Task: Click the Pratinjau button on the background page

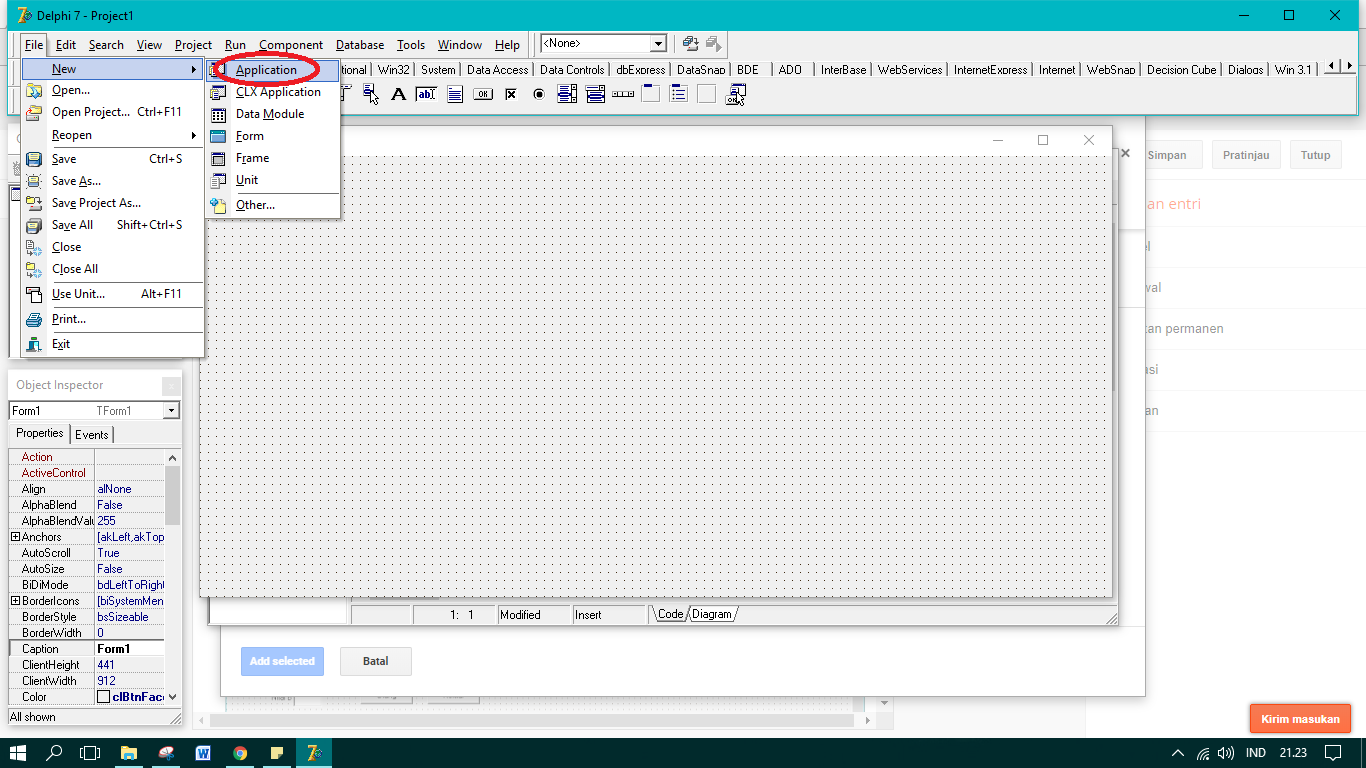Action: [x=1247, y=155]
